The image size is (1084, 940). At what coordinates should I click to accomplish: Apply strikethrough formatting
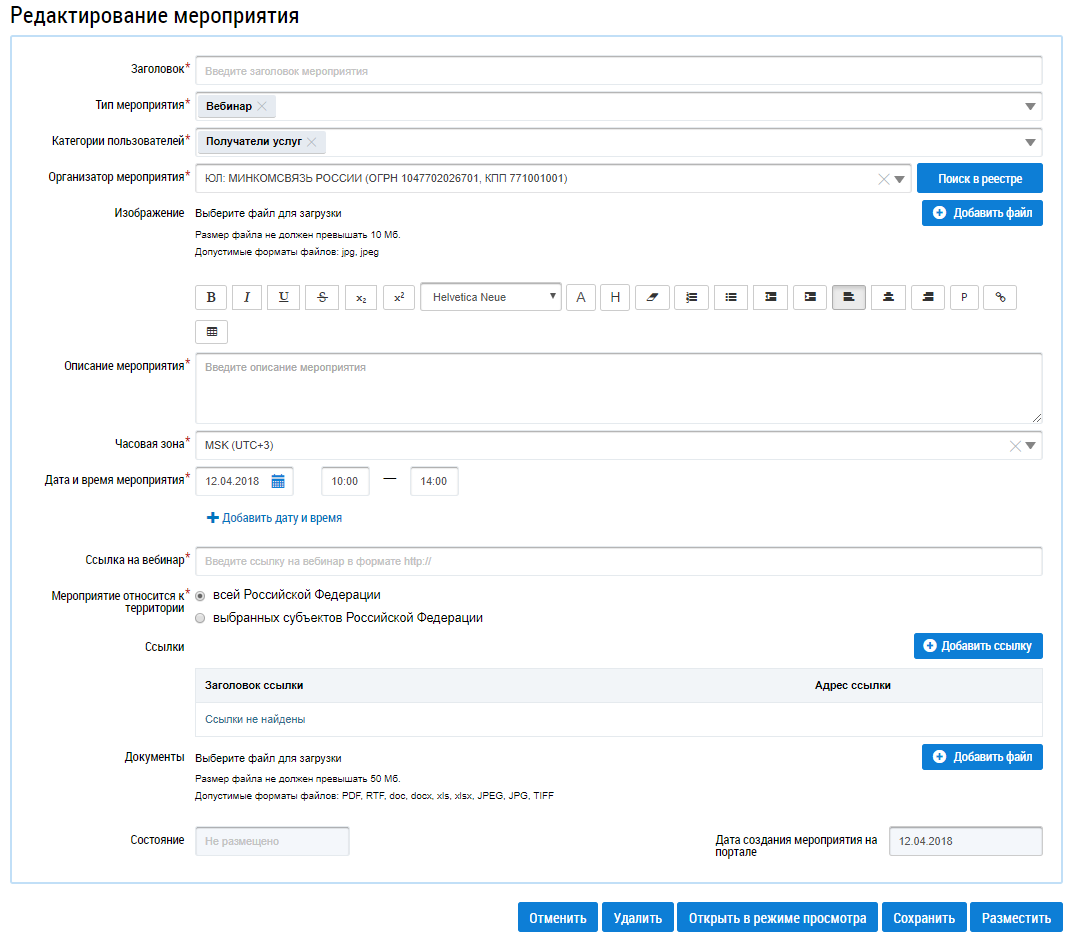(322, 297)
